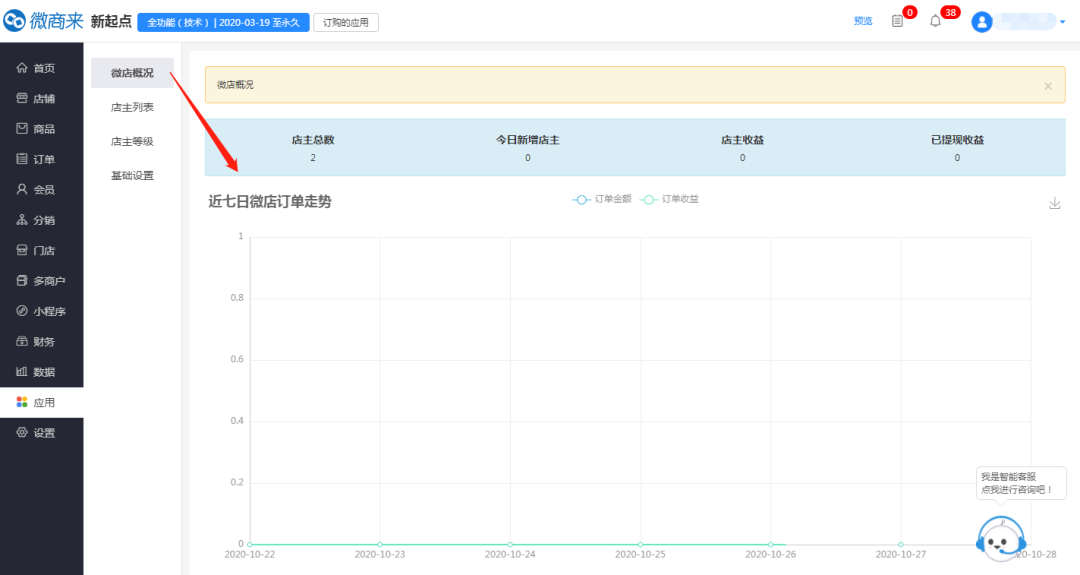The image size is (1080, 575).
Task: Click the 小程序 mini-program icon
Action: point(22,311)
